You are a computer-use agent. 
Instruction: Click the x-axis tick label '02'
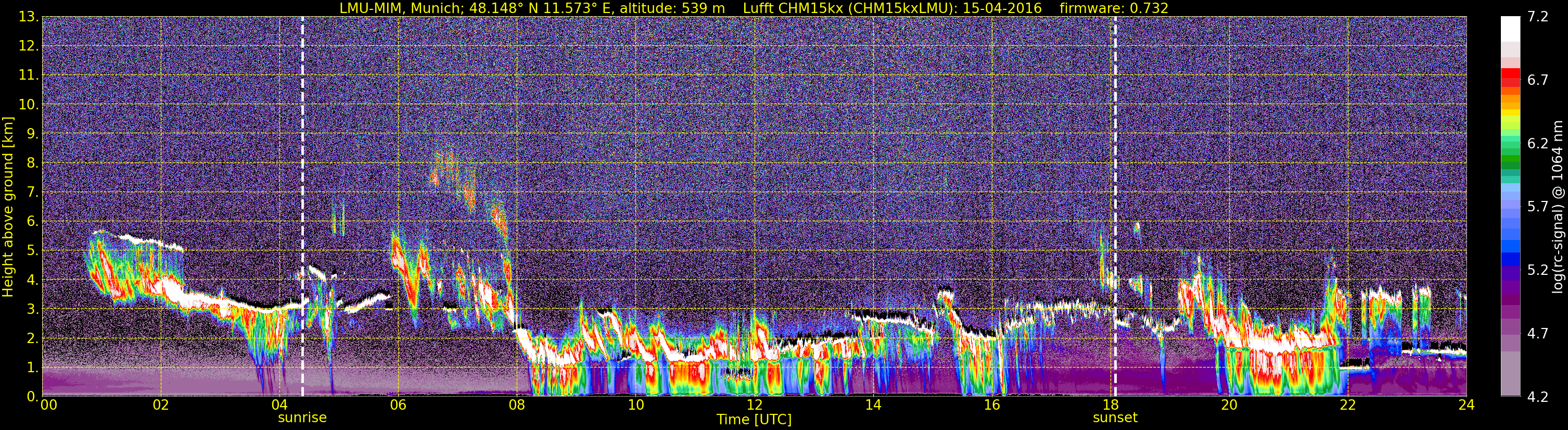161,405
